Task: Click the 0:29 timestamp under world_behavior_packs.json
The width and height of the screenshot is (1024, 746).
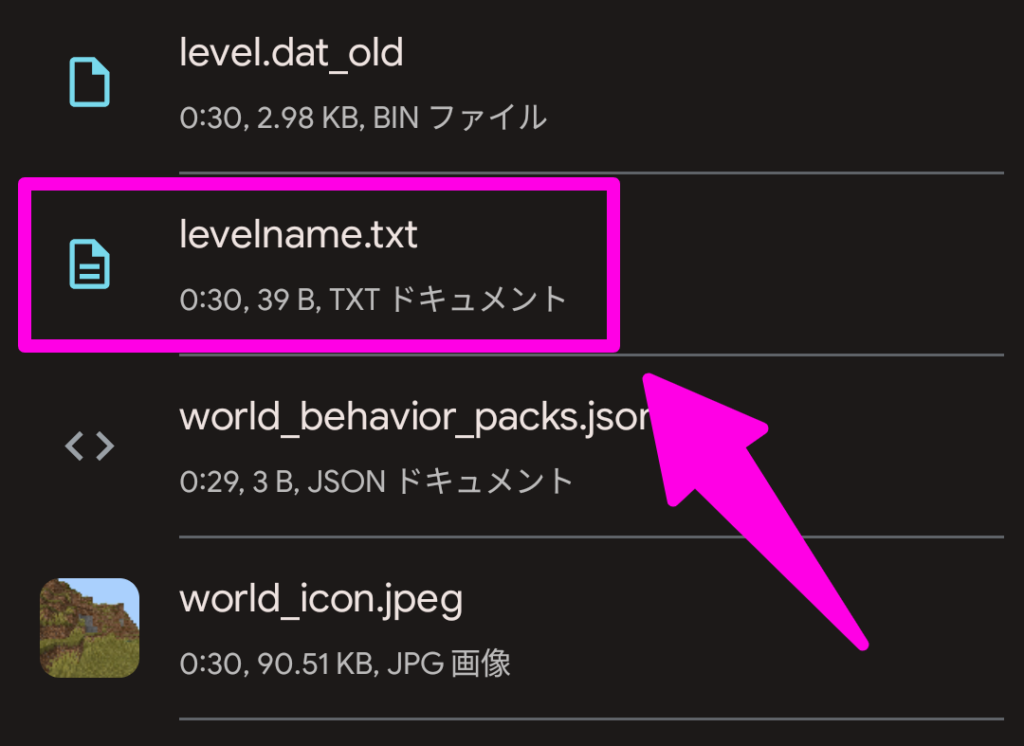Action: point(203,481)
